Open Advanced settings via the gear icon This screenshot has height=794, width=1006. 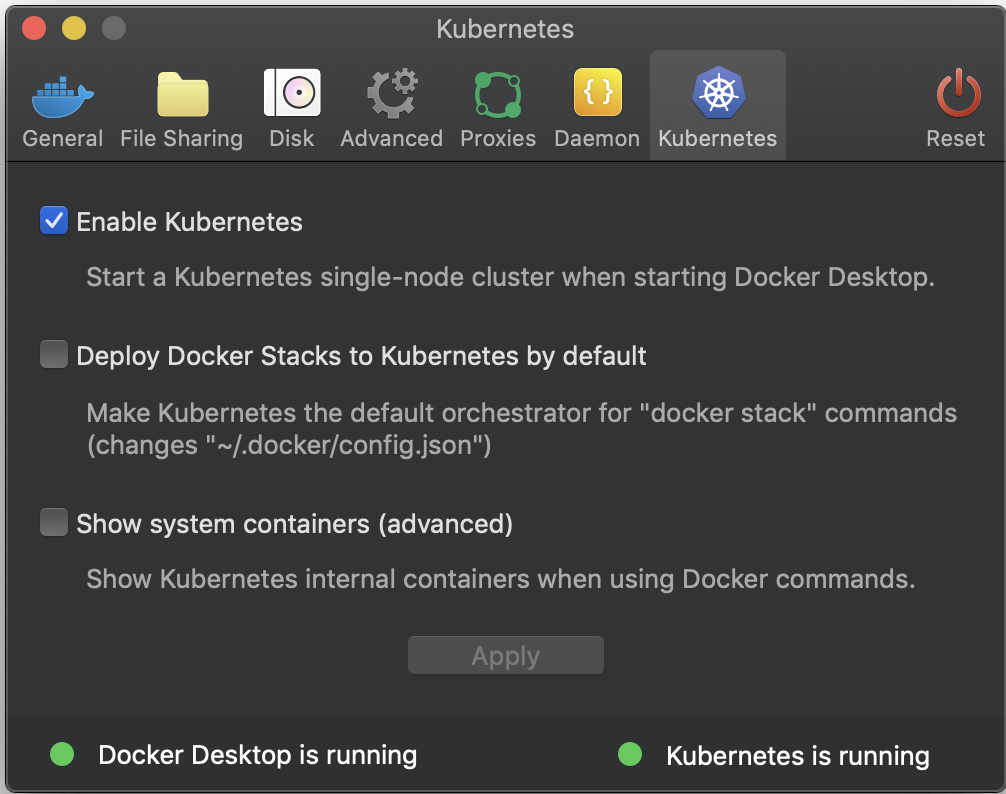point(390,92)
